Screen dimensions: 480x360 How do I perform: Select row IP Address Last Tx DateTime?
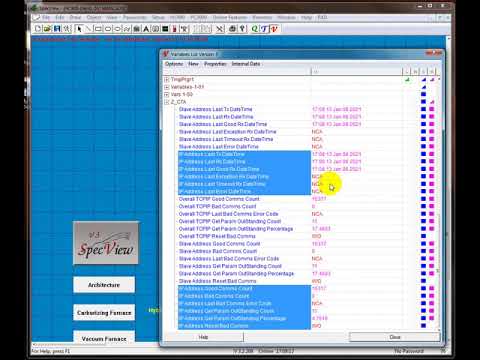tap(244, 154)
